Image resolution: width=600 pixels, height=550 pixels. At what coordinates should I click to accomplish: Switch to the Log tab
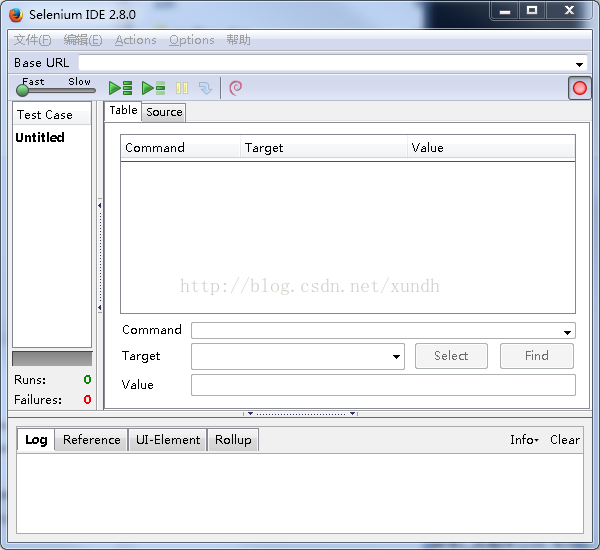tap(36, 440)
